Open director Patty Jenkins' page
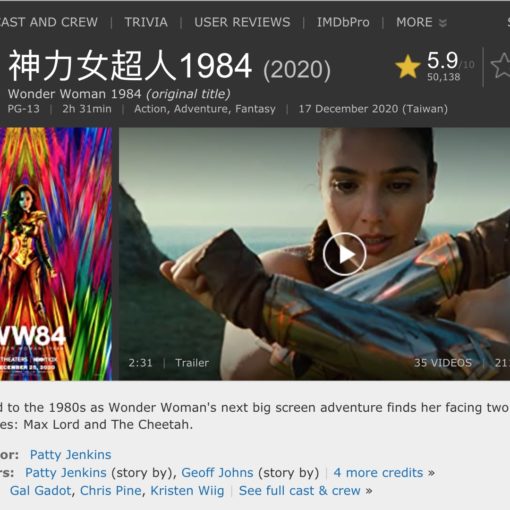This screenshot has height=510, width=510. (x=71, y=455)
